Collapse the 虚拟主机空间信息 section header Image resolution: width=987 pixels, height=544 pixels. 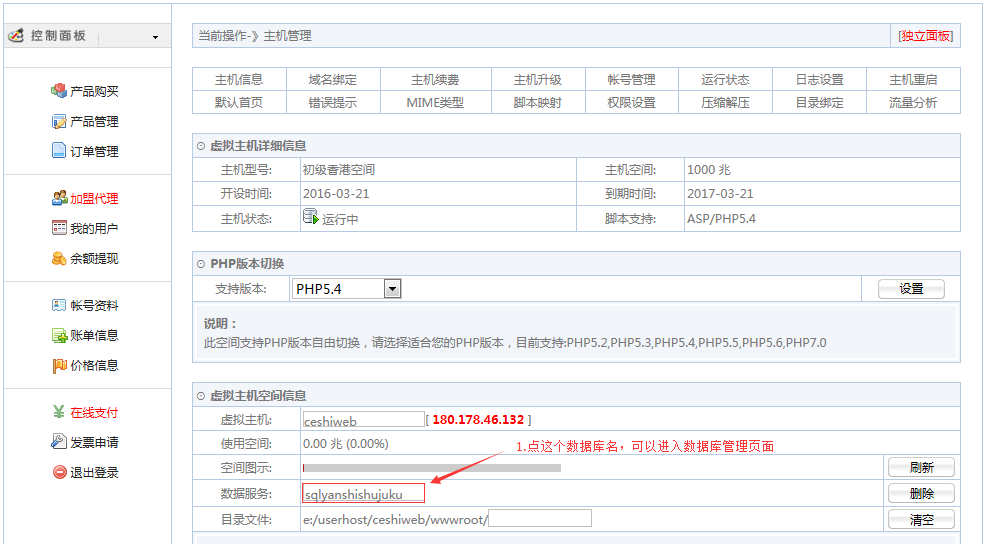coord(201,396)
